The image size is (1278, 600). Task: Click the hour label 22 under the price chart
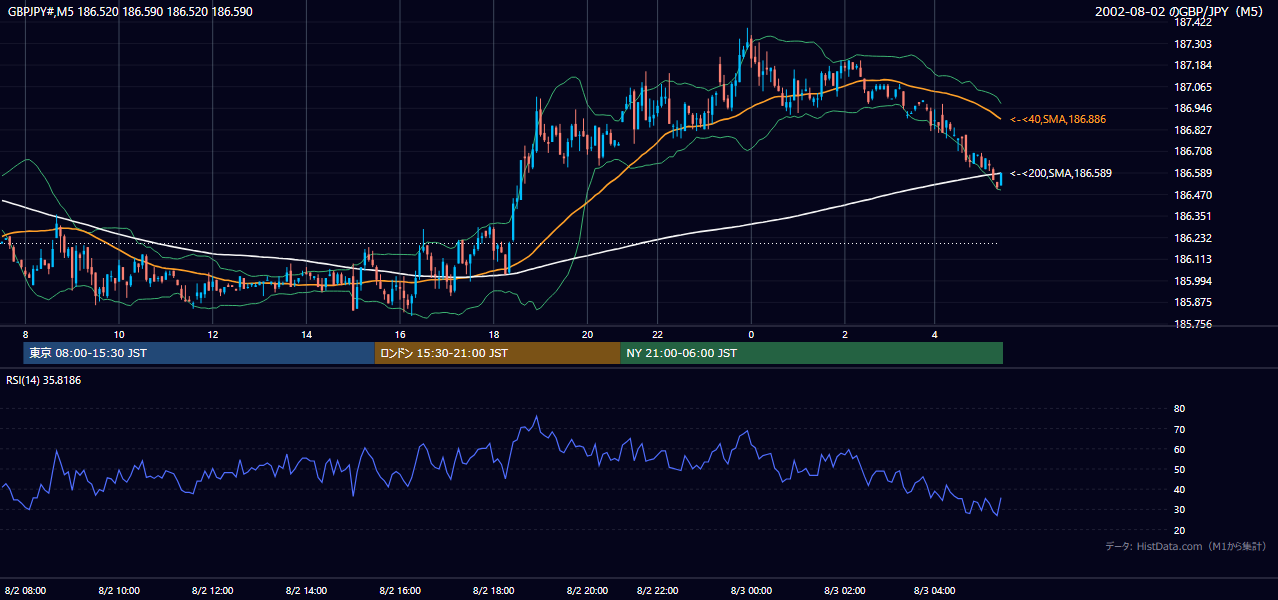coord(657,334)
